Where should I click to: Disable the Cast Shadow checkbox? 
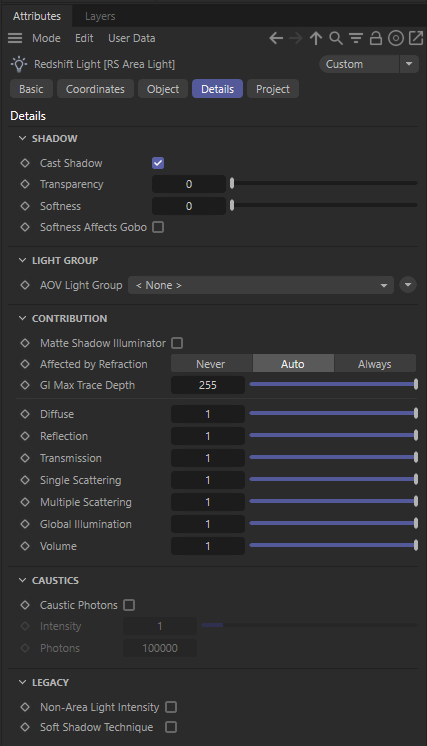click(x=158, y=163)
